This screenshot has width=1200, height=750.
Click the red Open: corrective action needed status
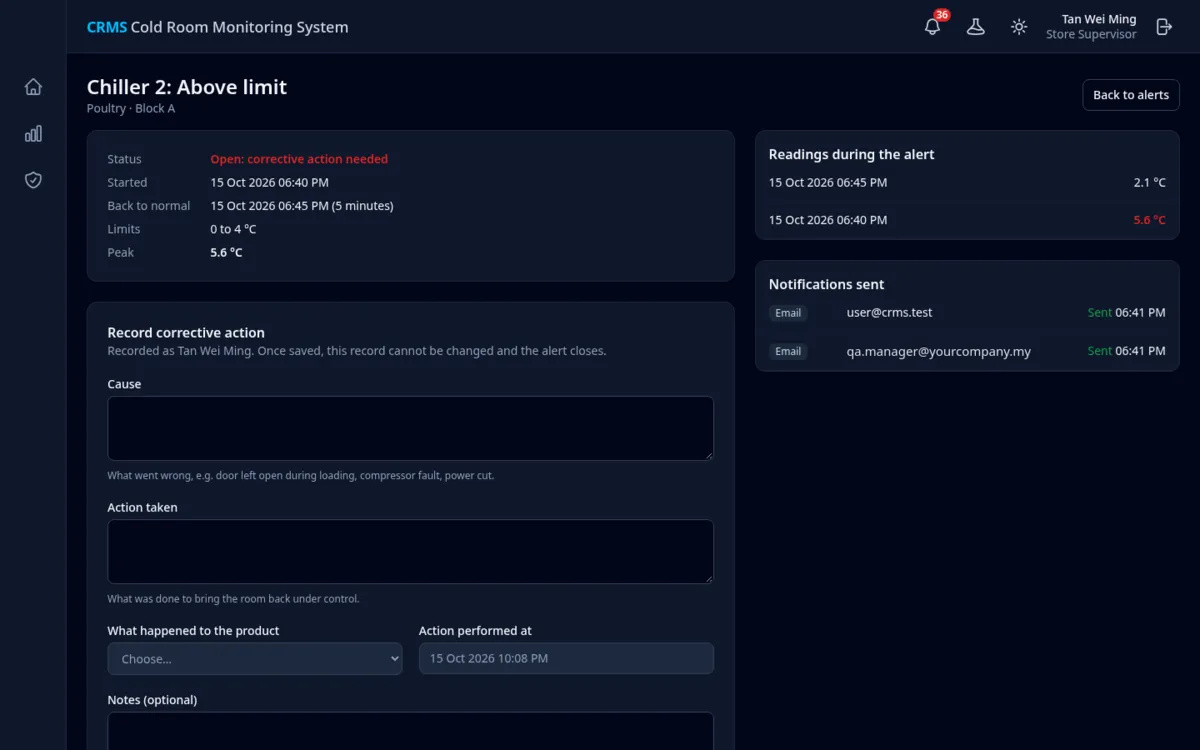[x=299, y=159]
